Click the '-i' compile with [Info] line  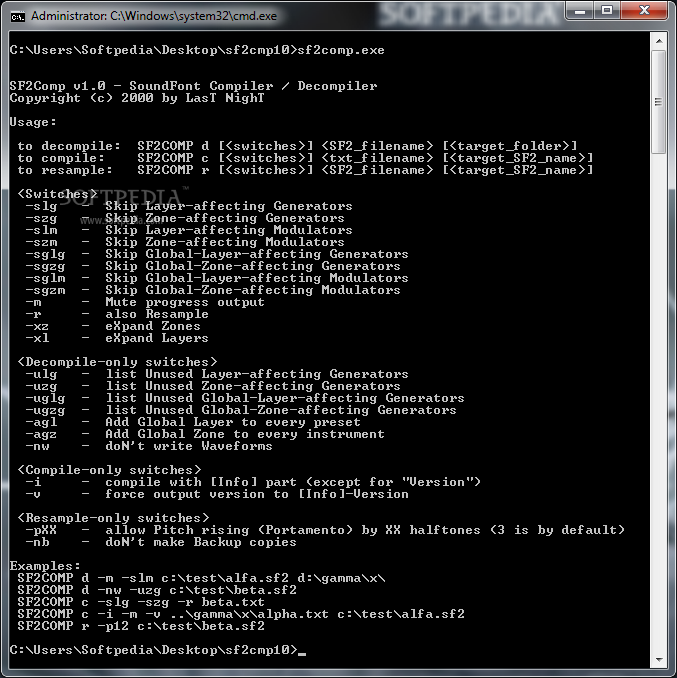click(253, 482)
